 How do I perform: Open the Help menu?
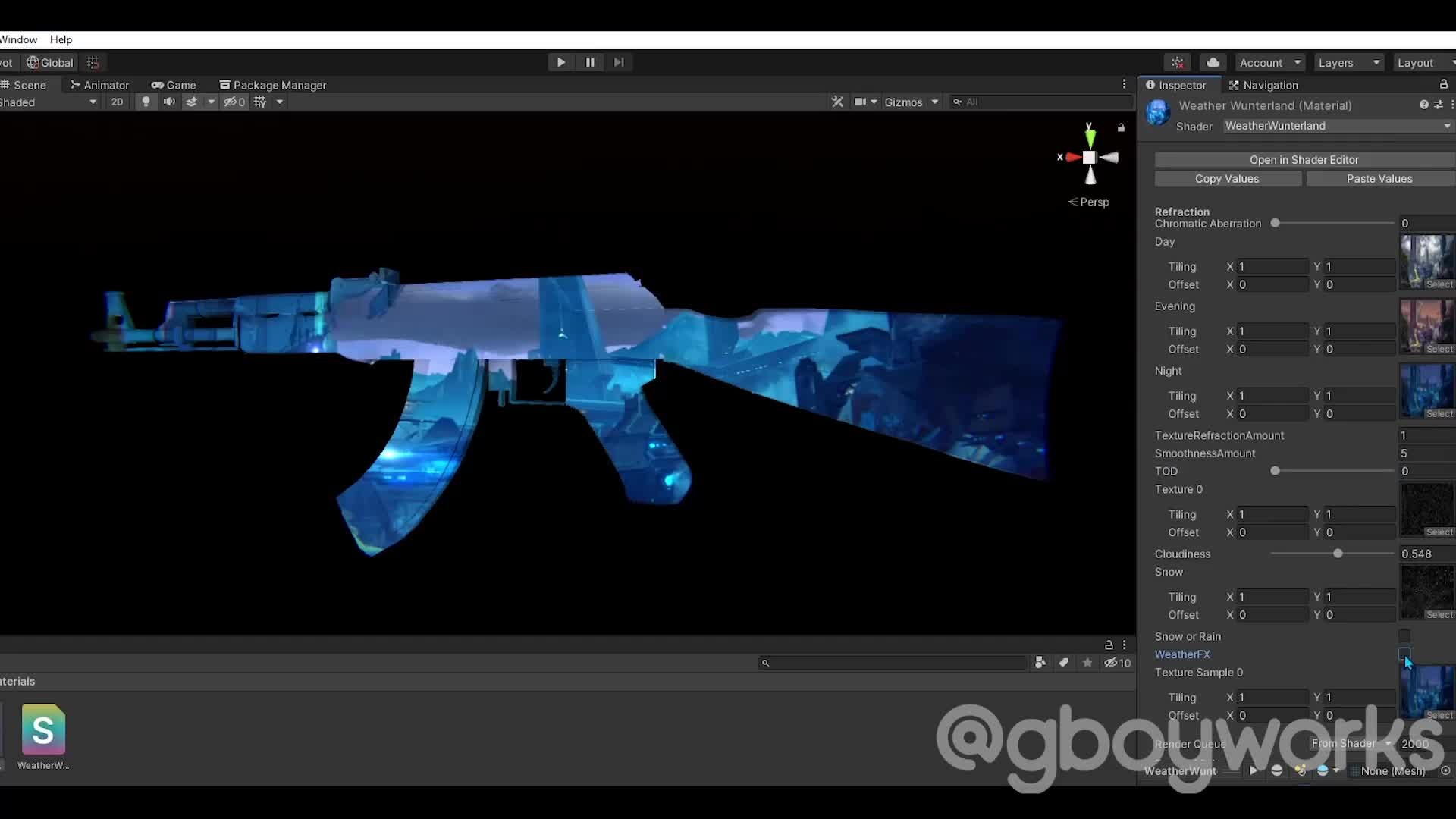click(61, 39)
